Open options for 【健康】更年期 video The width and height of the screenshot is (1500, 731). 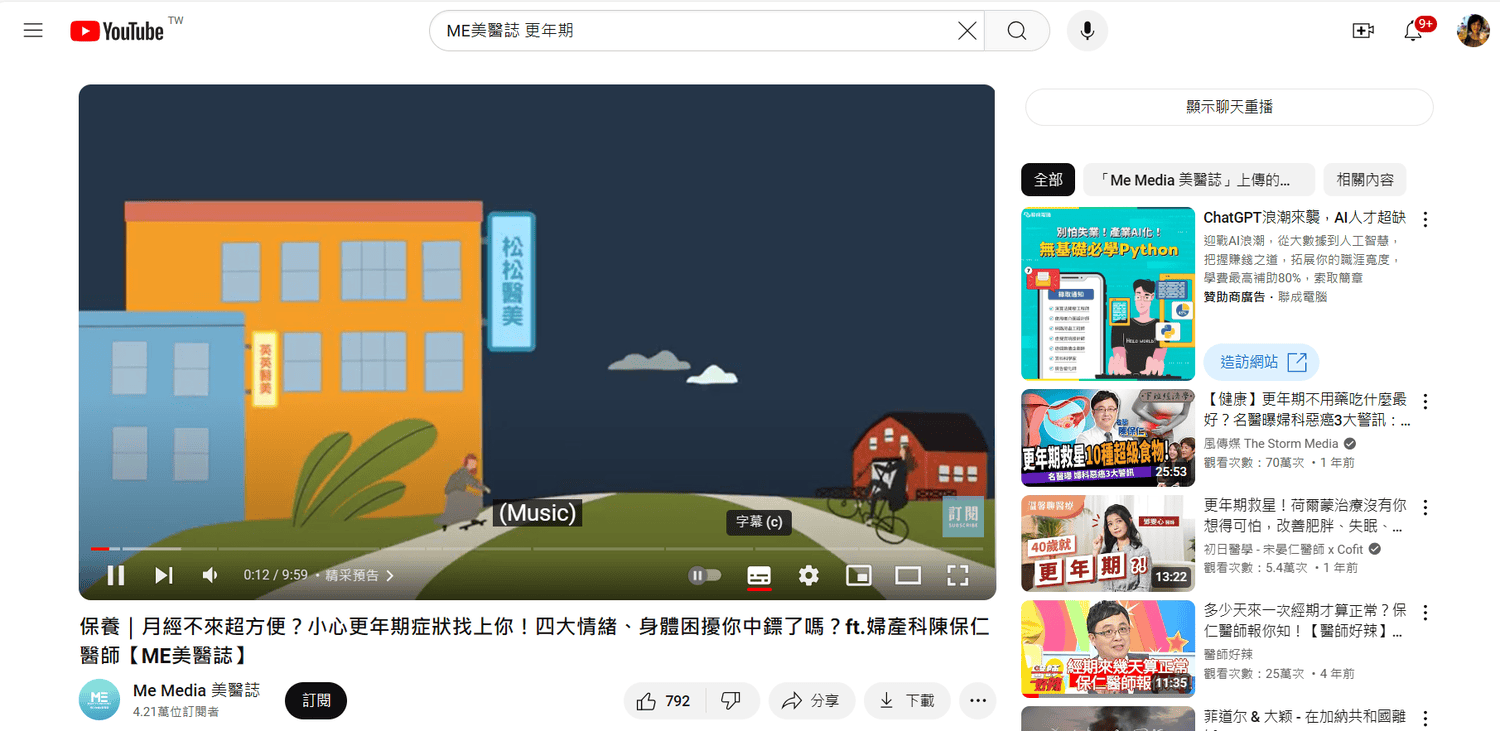[1425, 402]
